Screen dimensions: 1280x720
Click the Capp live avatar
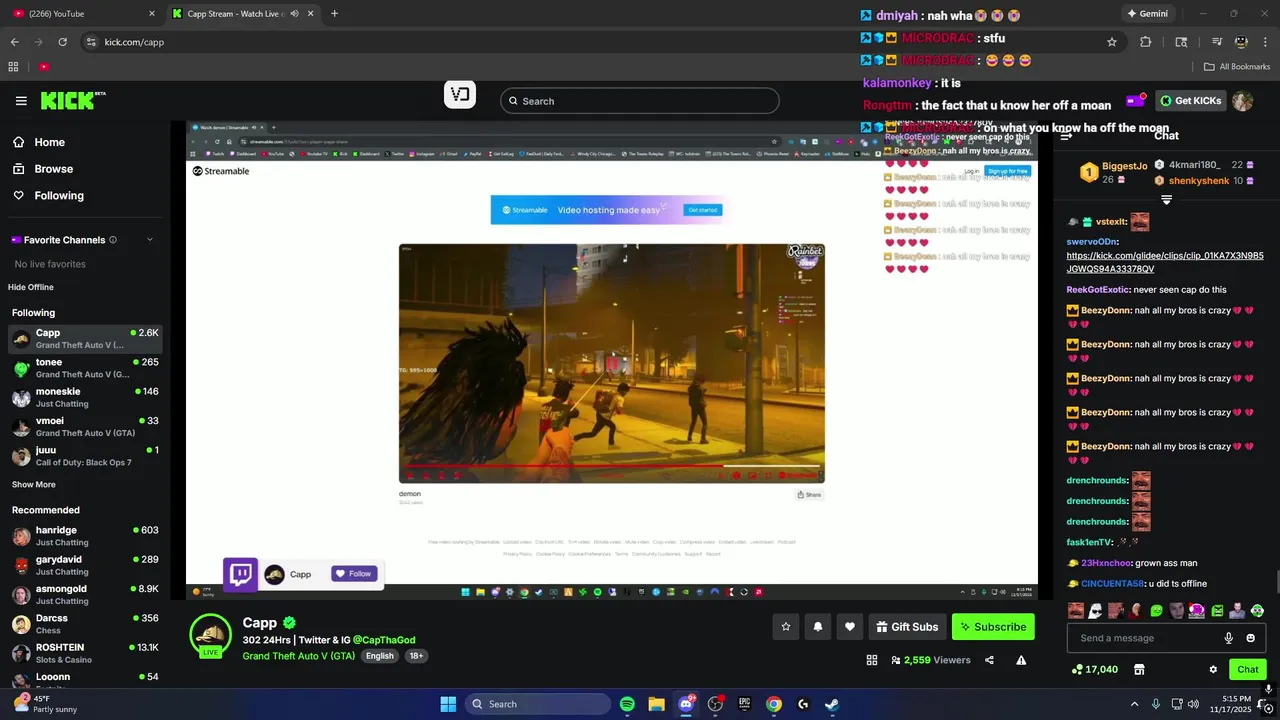(x=210, y=636)
